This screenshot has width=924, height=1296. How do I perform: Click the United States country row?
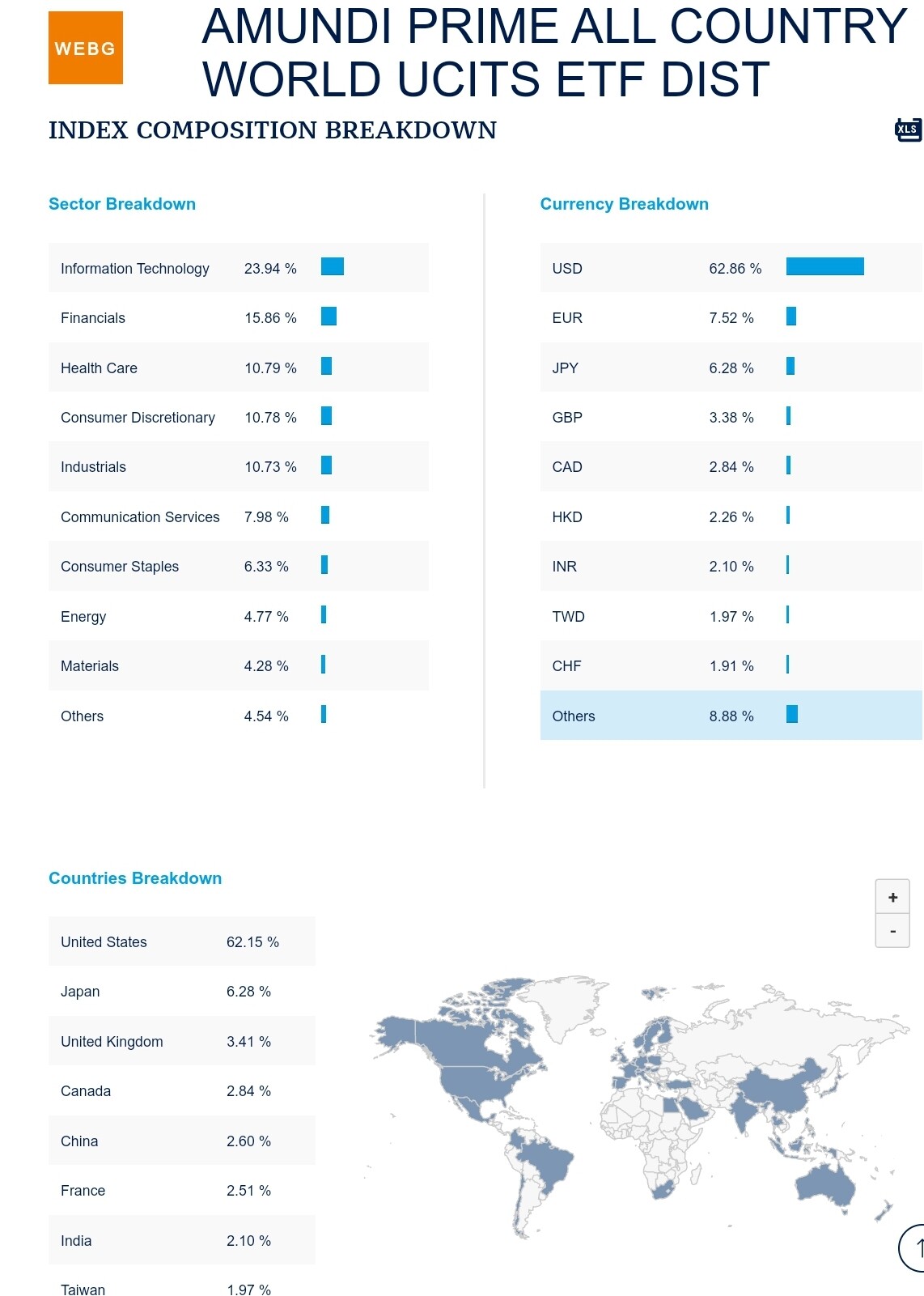click(181, 941)
